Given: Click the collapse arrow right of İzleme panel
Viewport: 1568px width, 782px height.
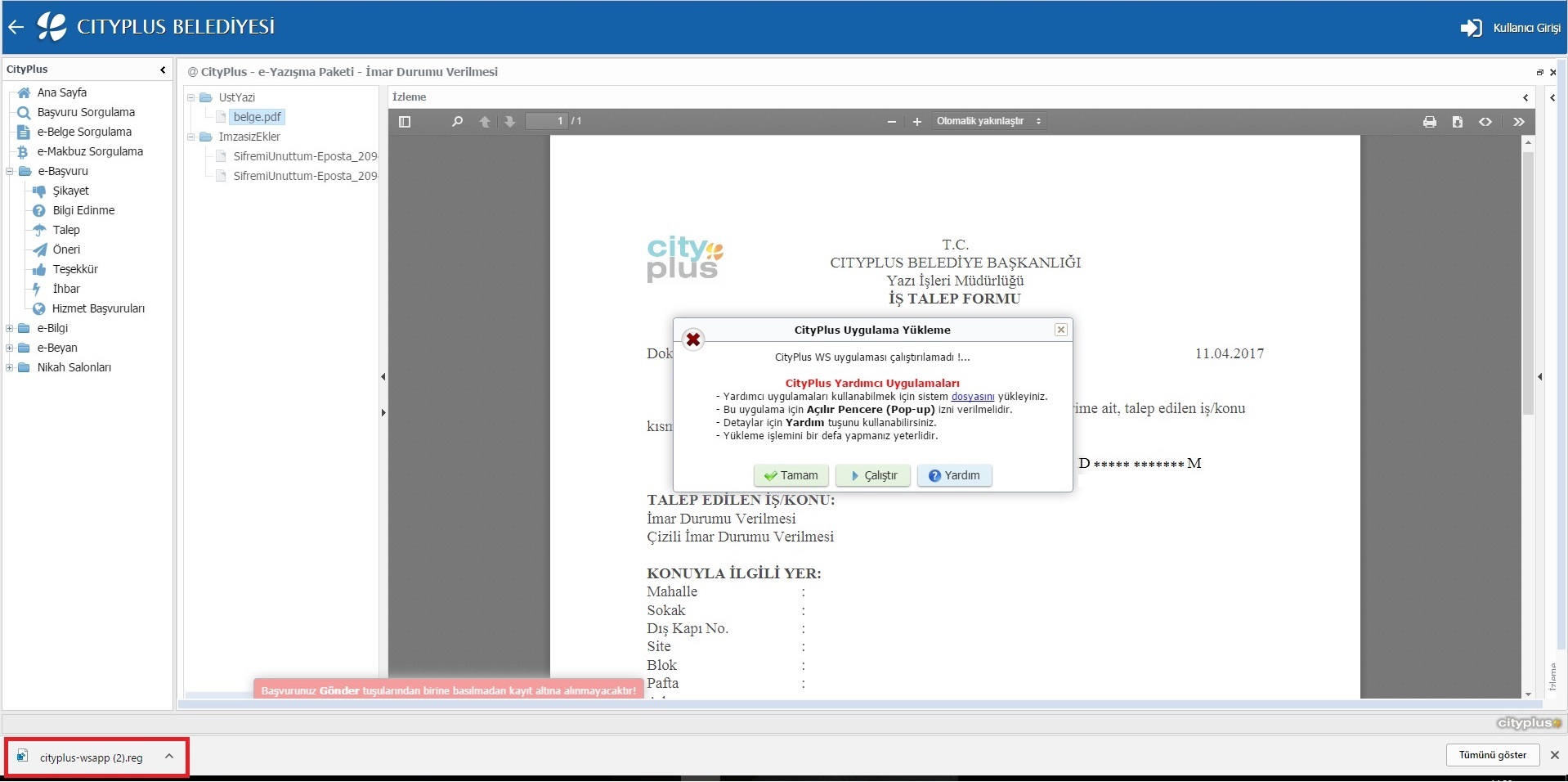Looking at the screenshot, I should tap(1552, 97).
